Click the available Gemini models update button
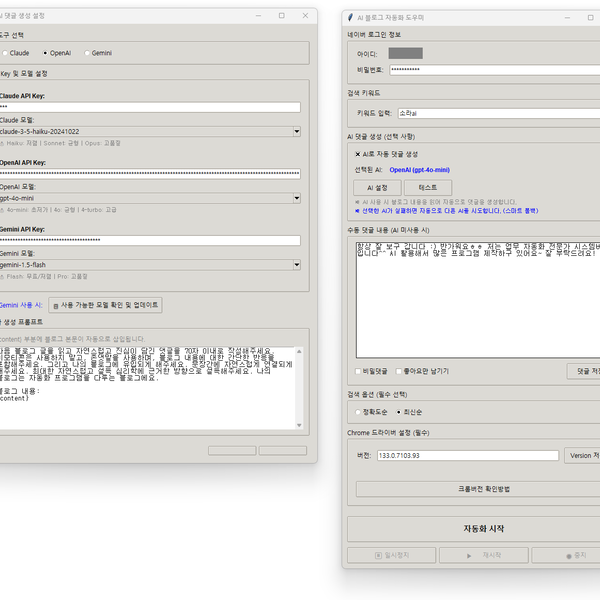Viewport: 600px width, 600px height. pyautogui.click(x=105, y=305)
